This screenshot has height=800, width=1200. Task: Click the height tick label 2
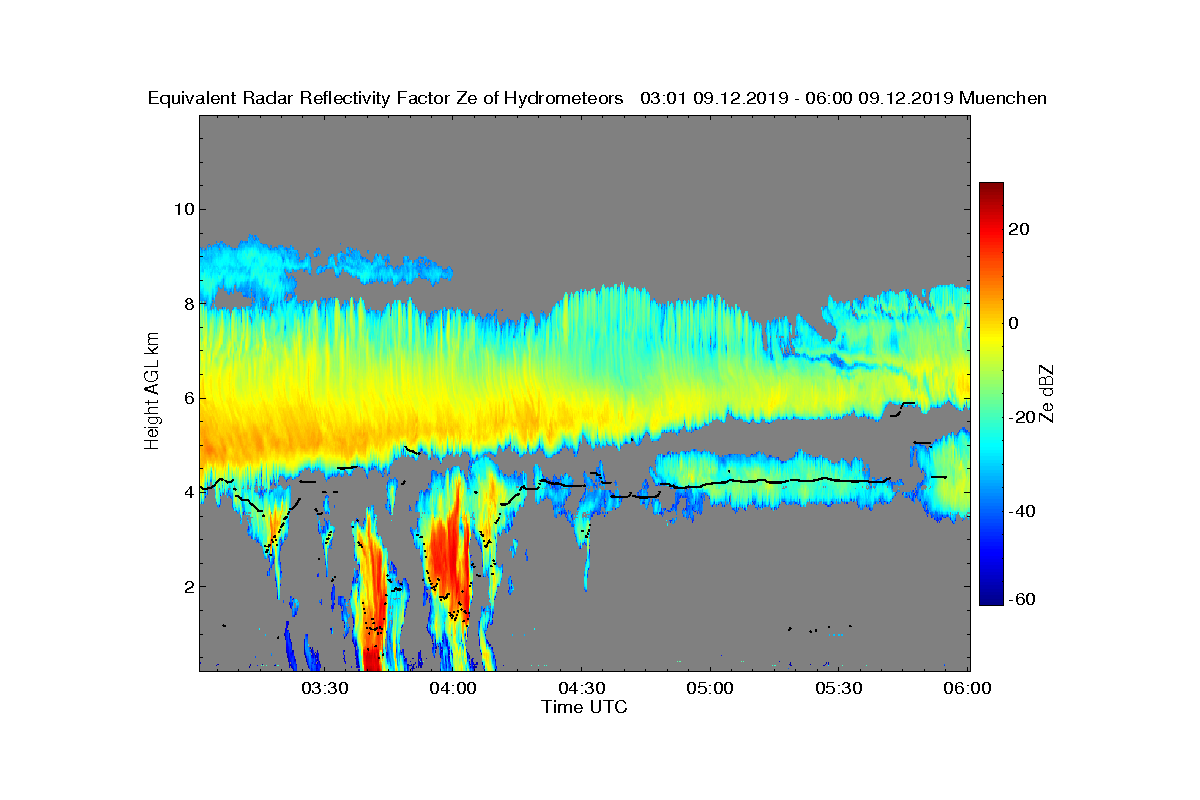[x=187, y=586]
